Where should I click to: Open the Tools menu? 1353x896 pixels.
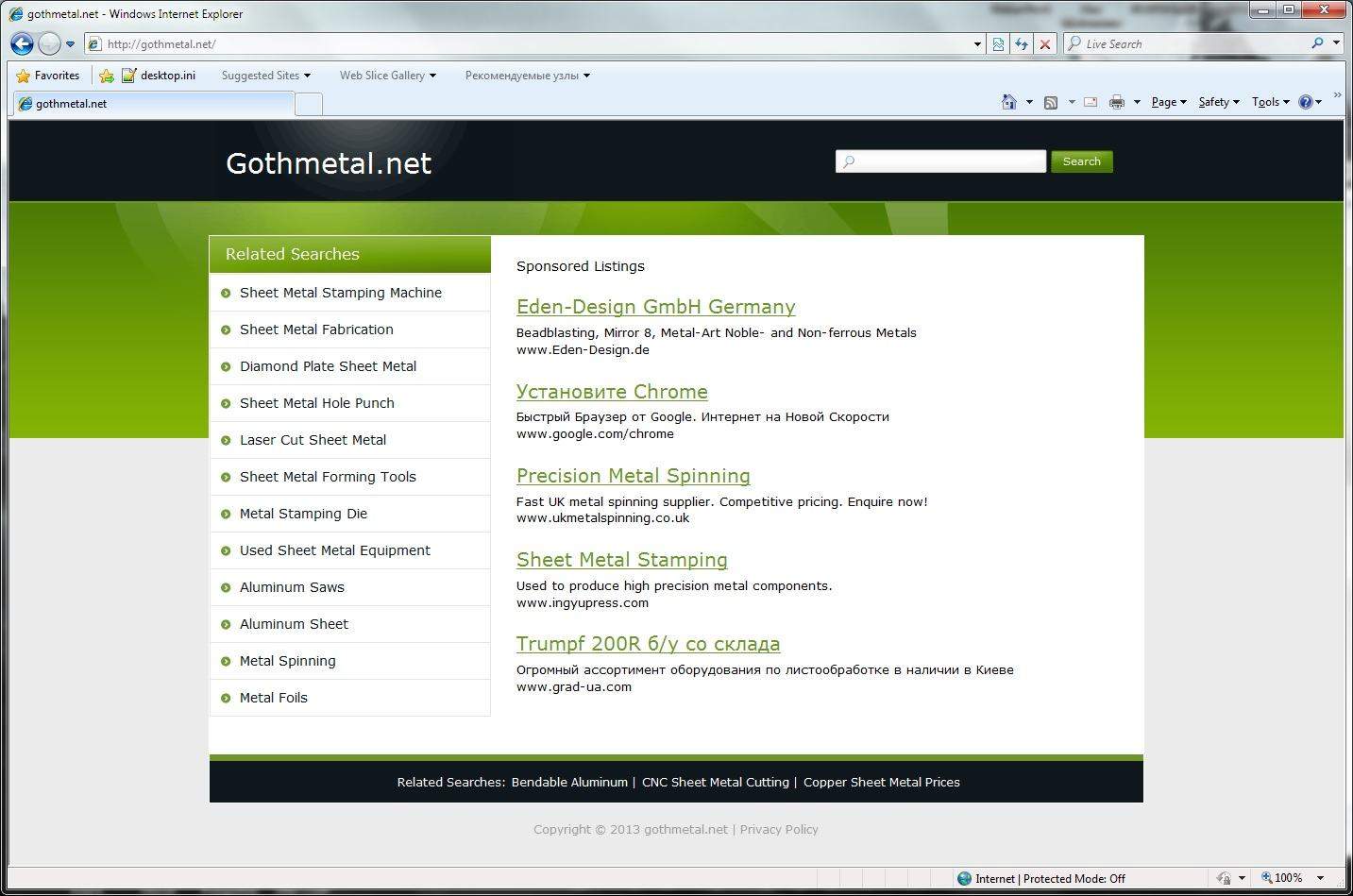pos(1271,102)
